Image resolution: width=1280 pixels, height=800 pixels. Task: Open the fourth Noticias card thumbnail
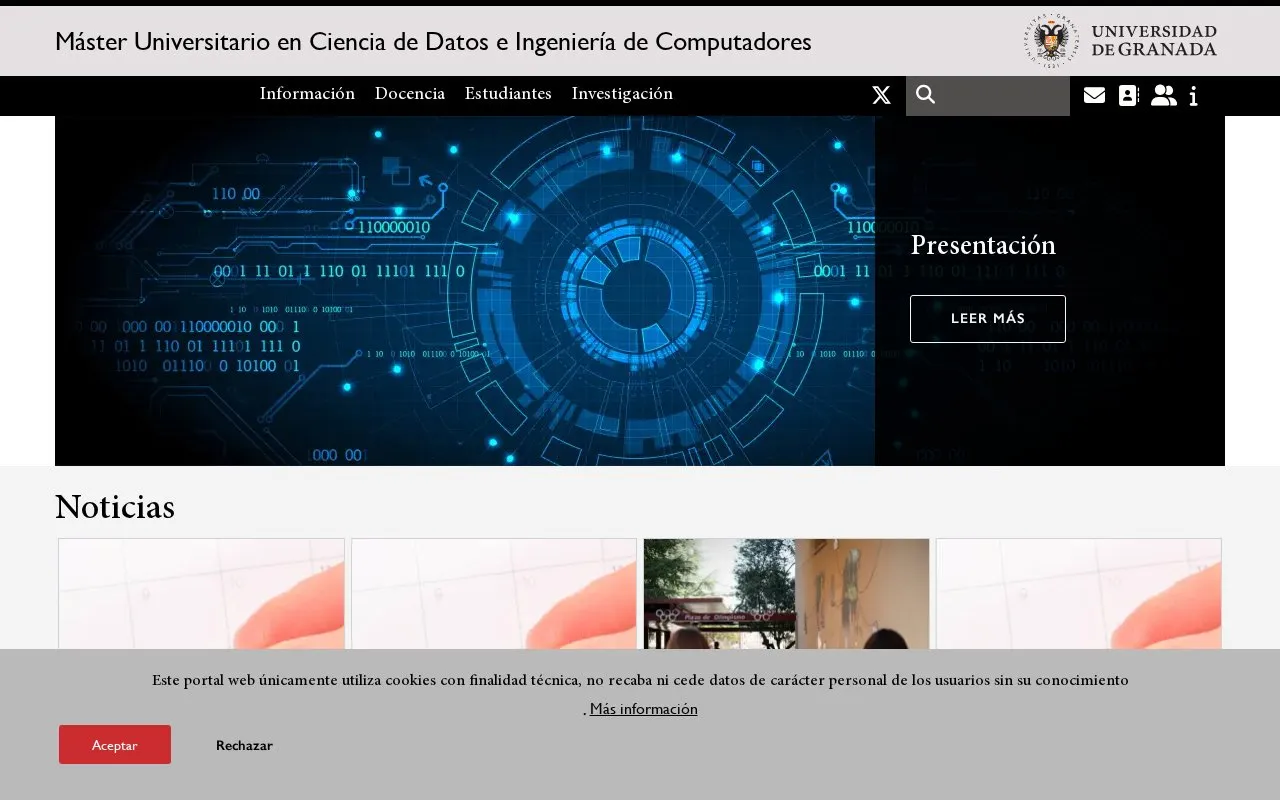point(1079,594)
